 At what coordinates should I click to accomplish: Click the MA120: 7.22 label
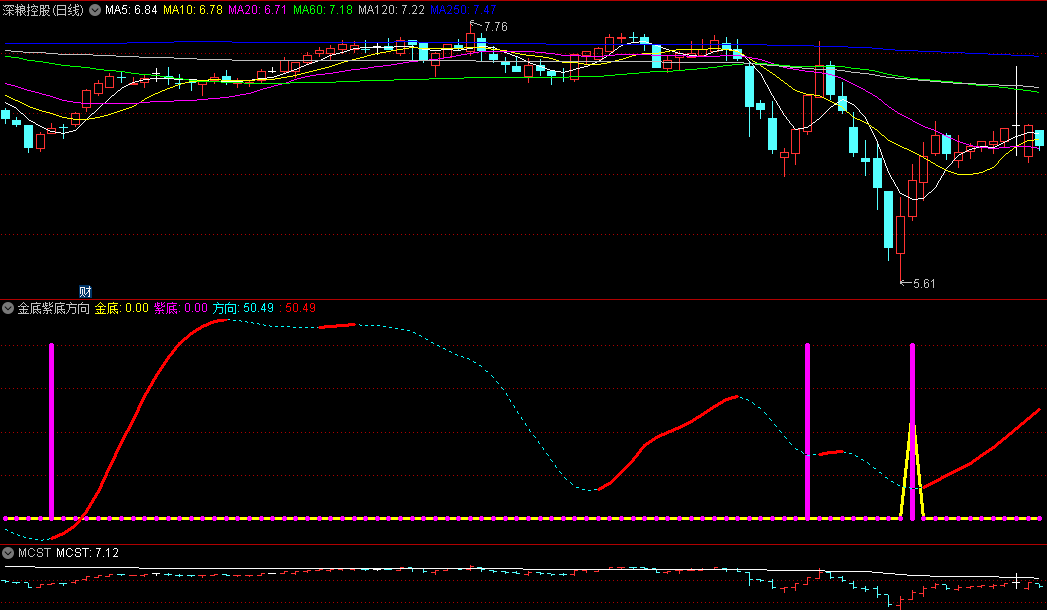click(391, 10)
